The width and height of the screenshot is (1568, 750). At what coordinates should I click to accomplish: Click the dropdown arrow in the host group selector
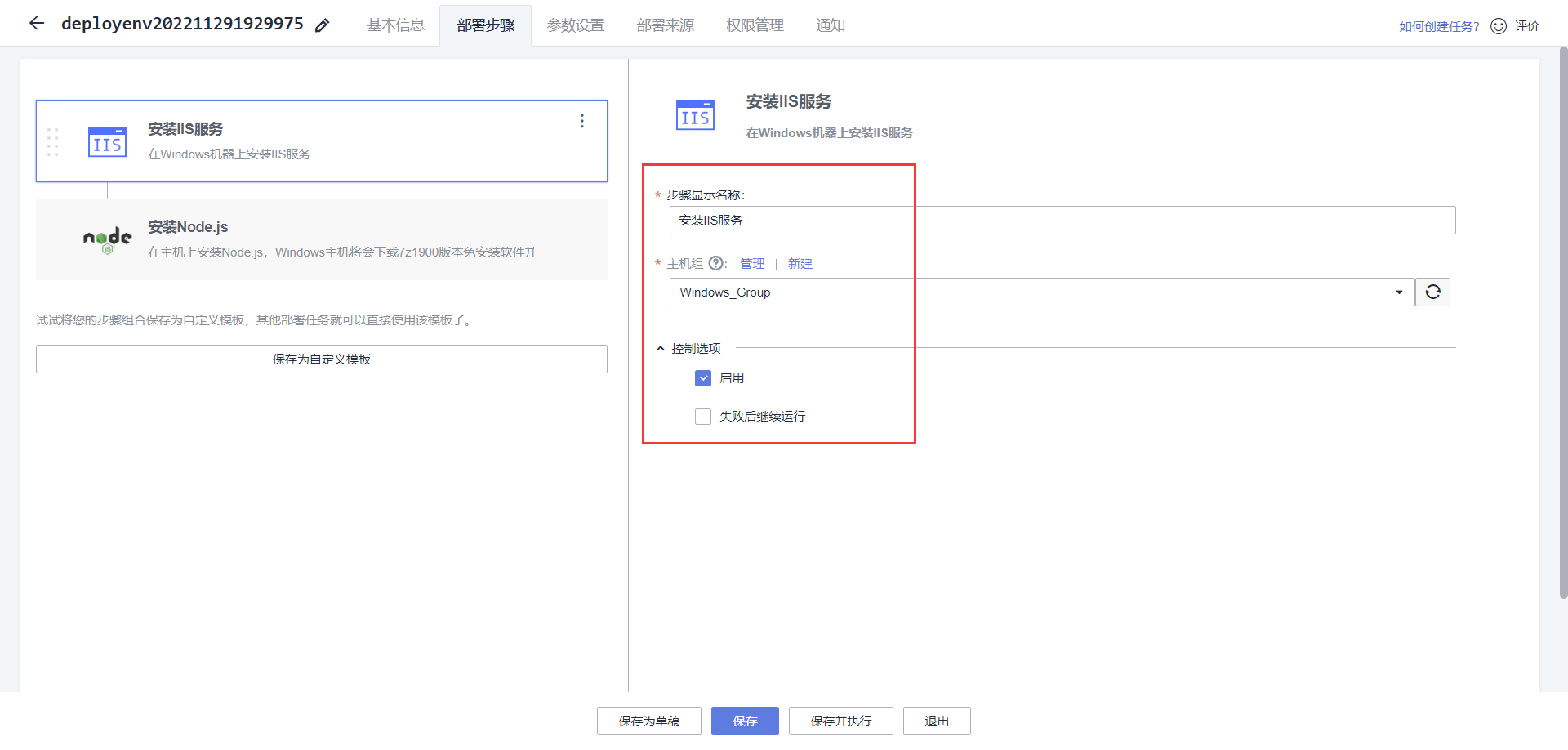click(x=1399, y=292)
